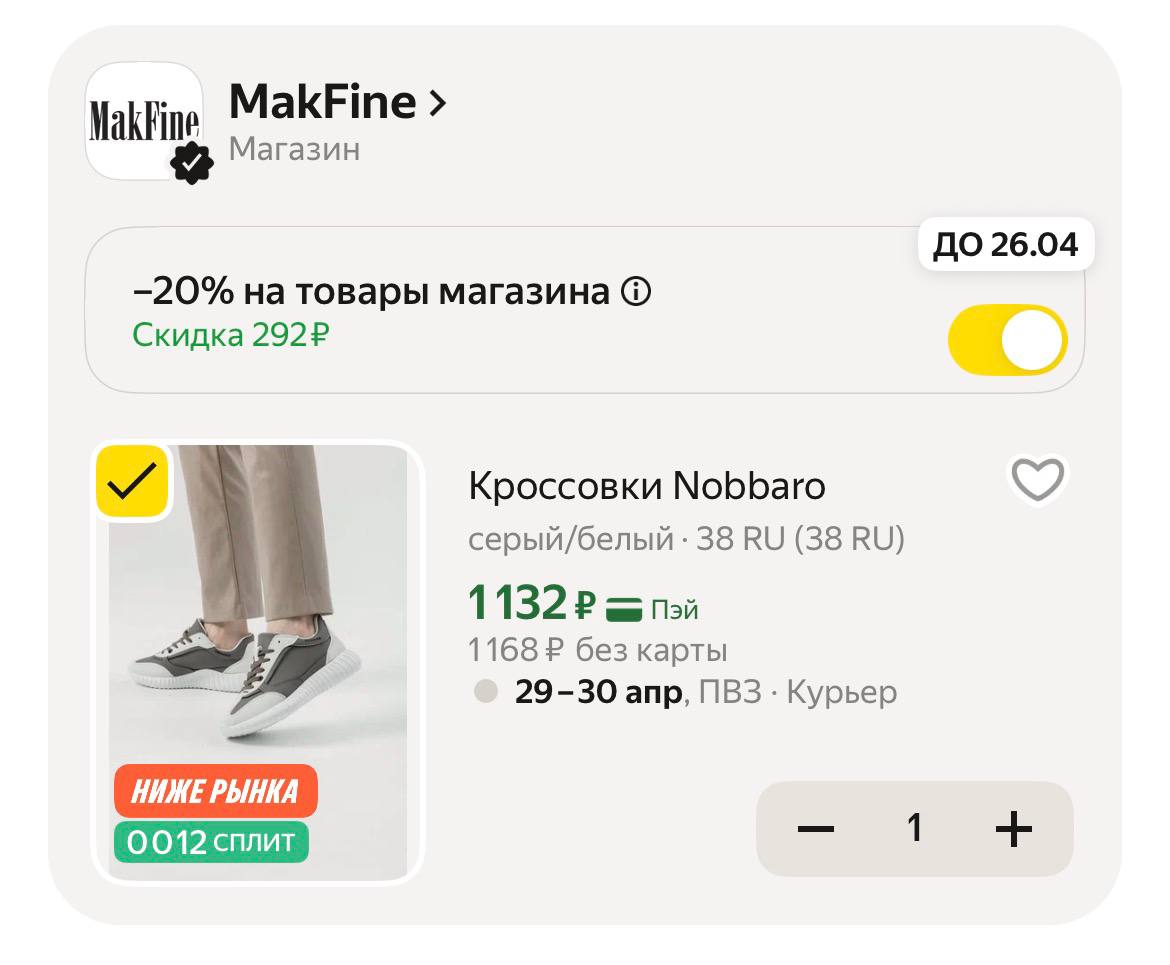The width and height of the screenshot is (1170, 965).
Task: Disable the −20% store discount toggle
Action: coord(1007,340)
